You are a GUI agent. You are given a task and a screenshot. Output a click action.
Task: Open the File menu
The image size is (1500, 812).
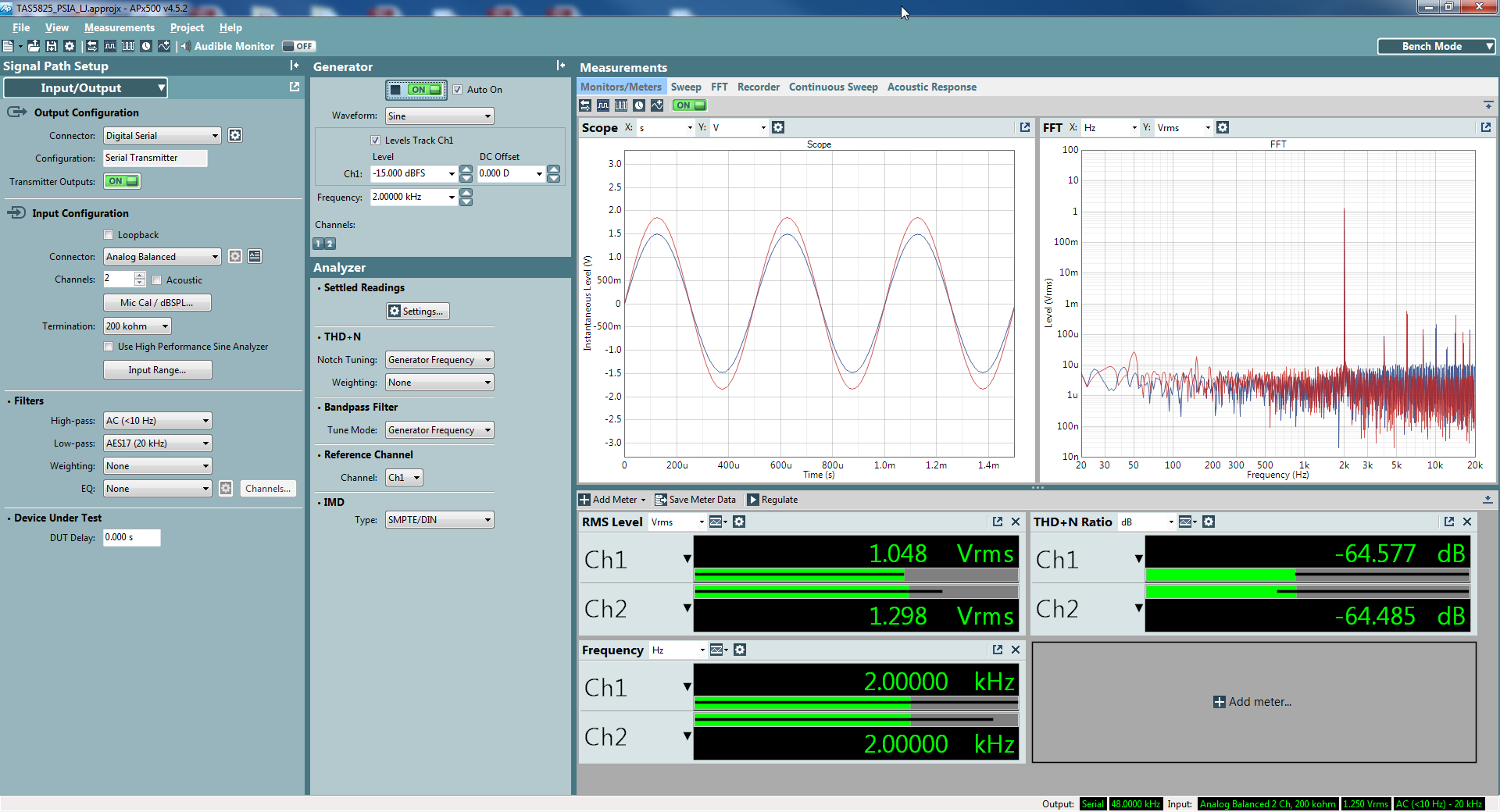click(21, 27)
